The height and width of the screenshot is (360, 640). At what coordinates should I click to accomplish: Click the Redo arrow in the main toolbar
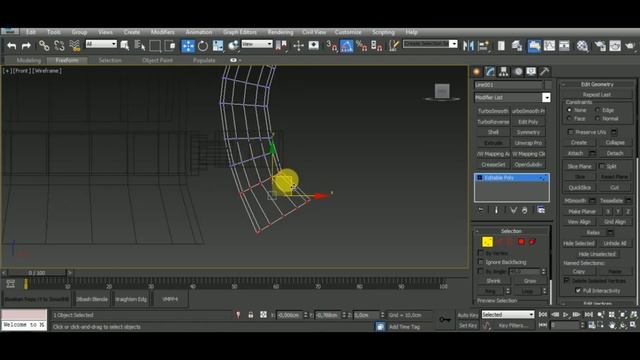pos(26,46)
